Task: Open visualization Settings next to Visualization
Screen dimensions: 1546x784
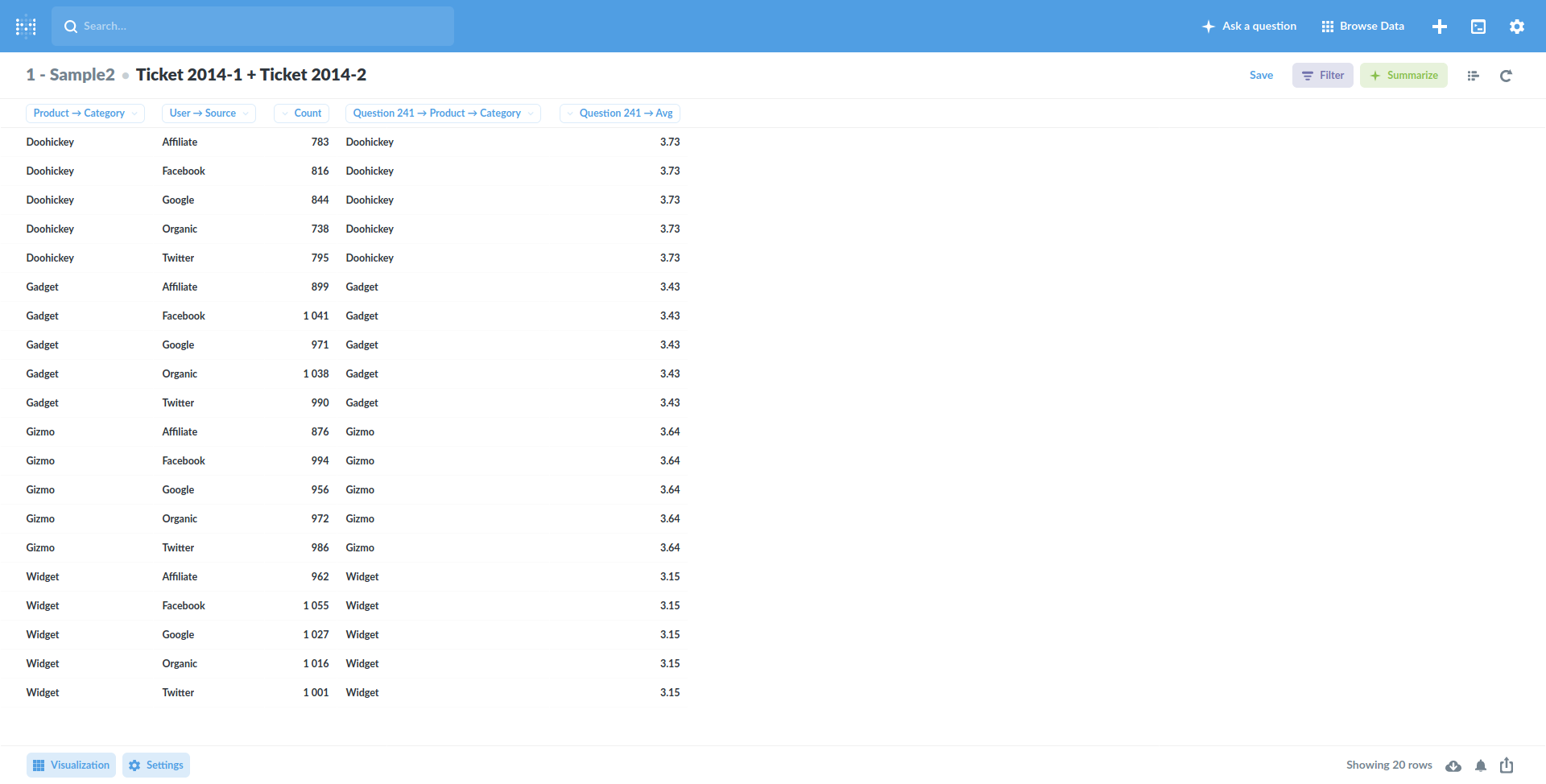Action: coord(155,765)
